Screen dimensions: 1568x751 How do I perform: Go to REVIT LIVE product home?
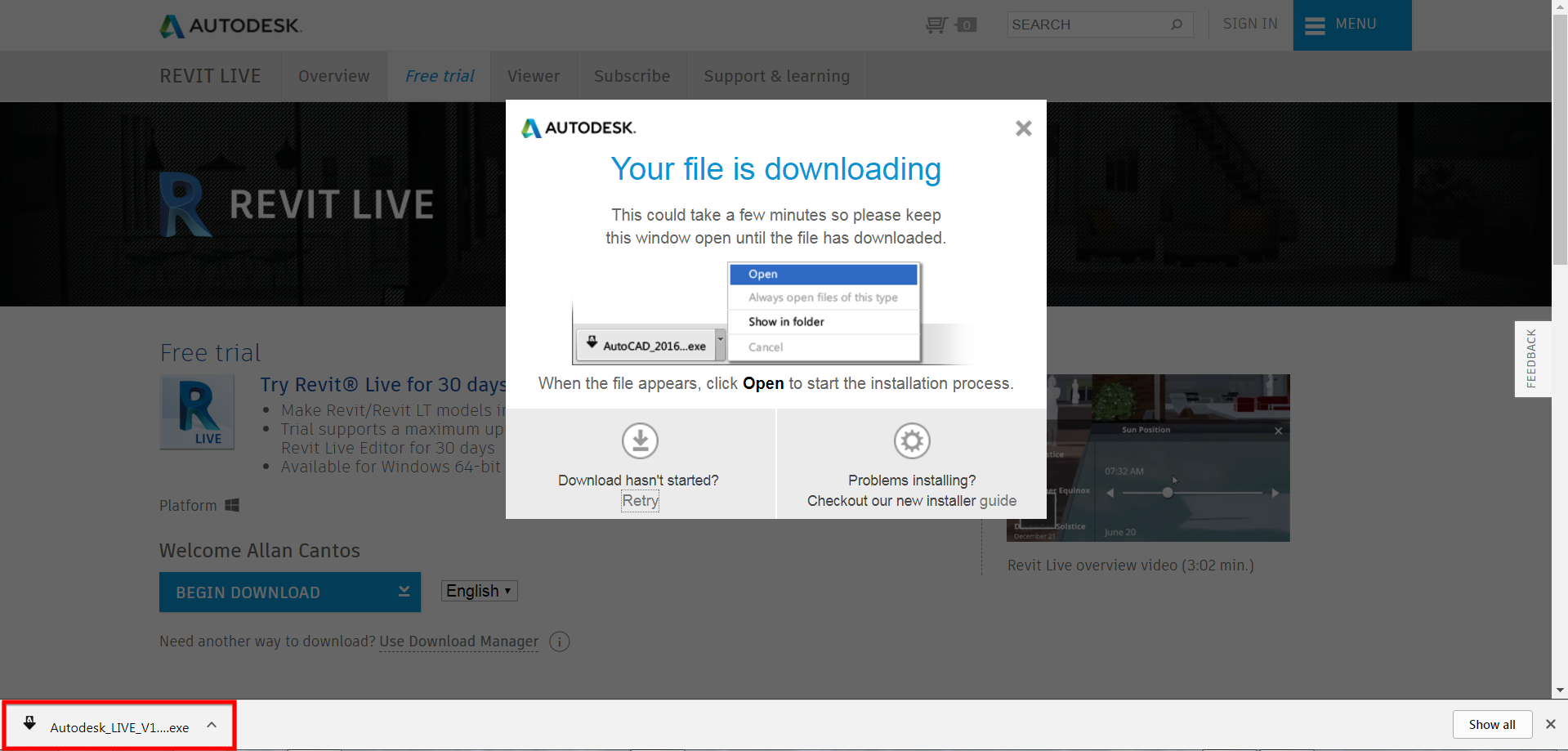click(210, 76)
